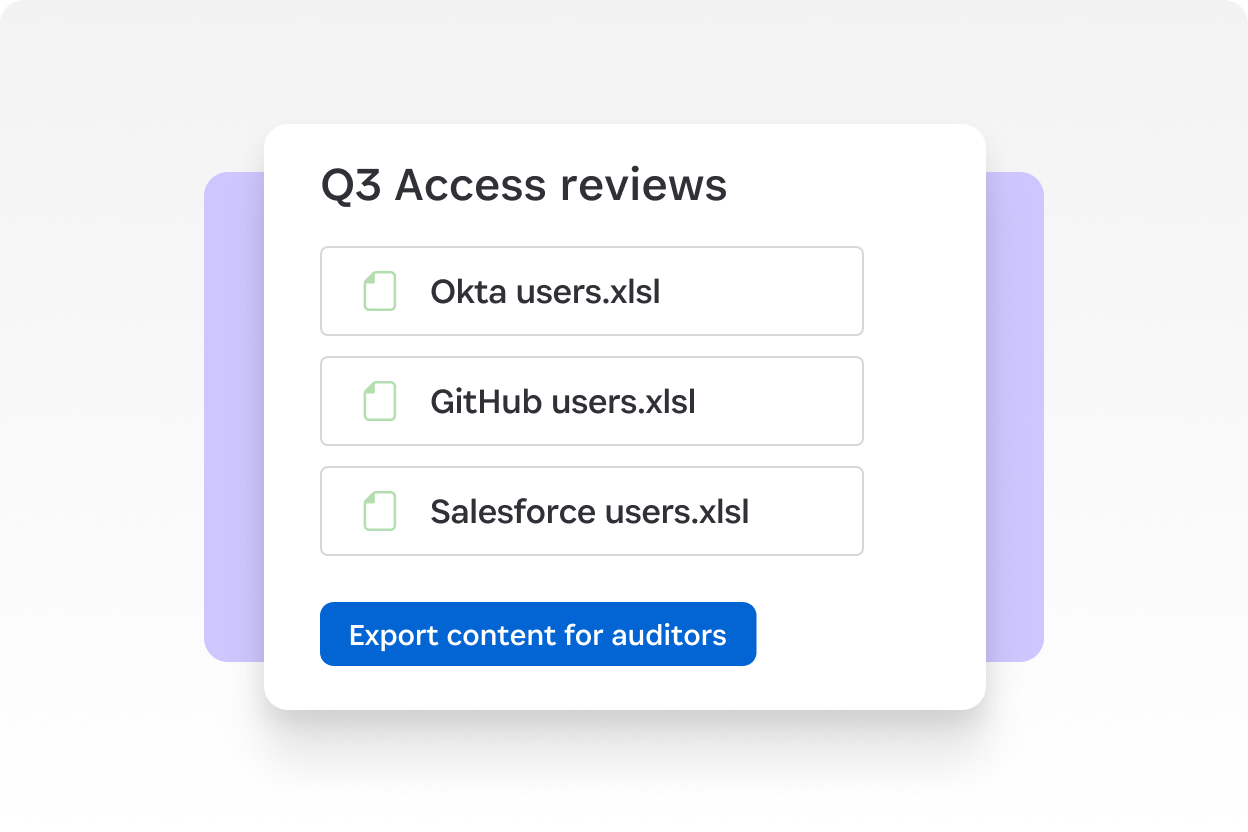Screen dimensions: 1248x832
Task: Click the "GitHub users.xlsl" filename text
Action: 563,402
